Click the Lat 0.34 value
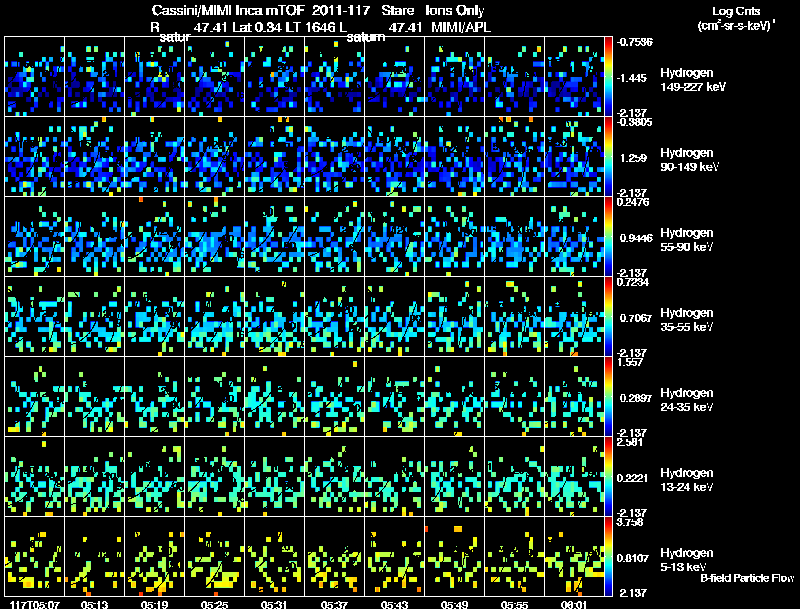This screenshot has height=609, width=800. point(258,27)
